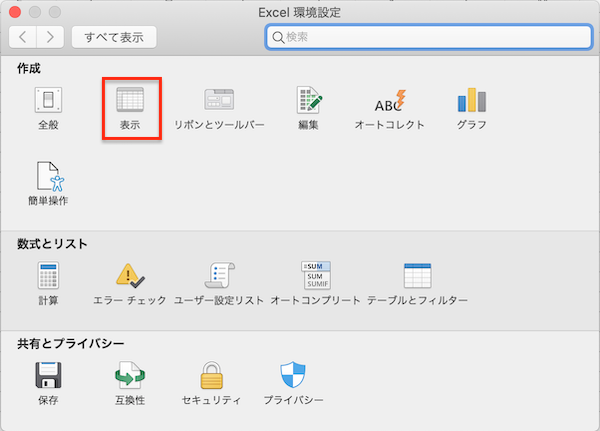Open the 計算 (Calculation) preferences
This screenshot has height=431, width=600.
point(48,283)
